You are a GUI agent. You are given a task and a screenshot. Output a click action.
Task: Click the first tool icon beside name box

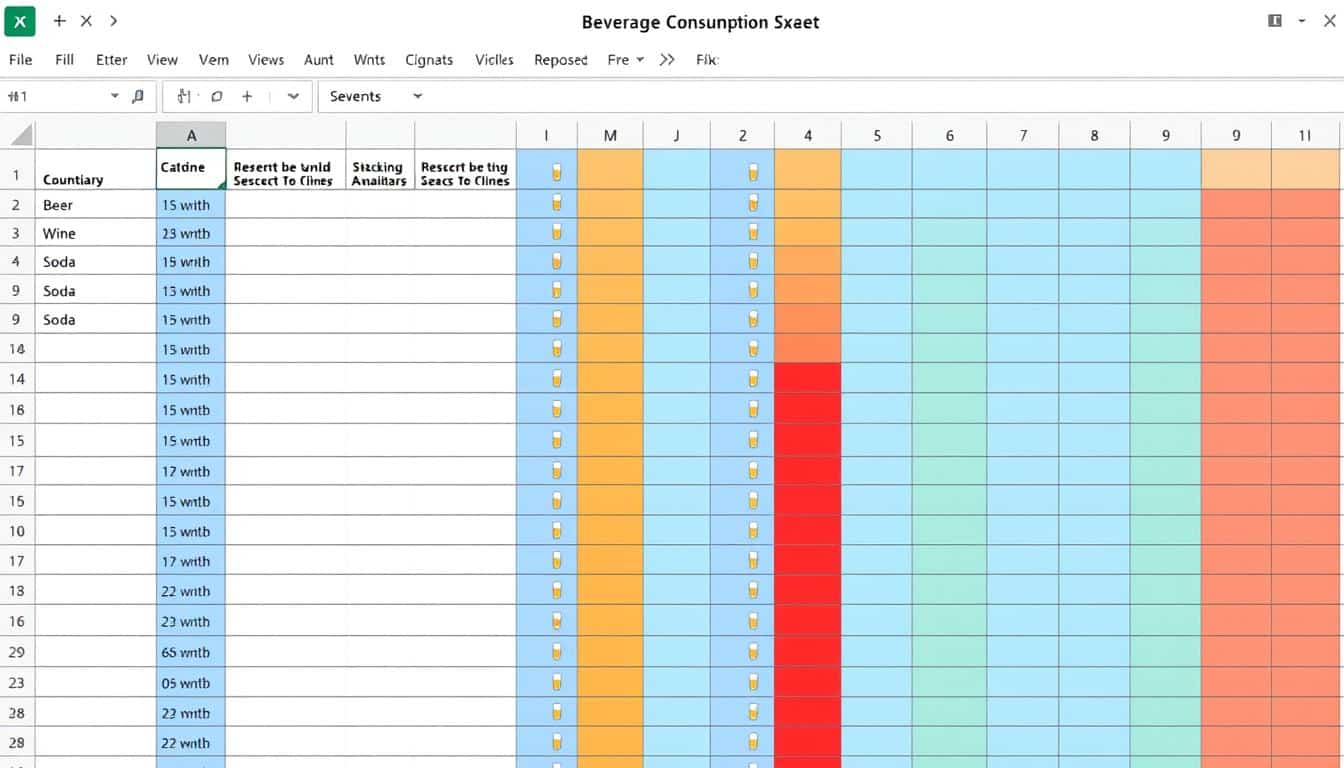click(x=184, y=96)
